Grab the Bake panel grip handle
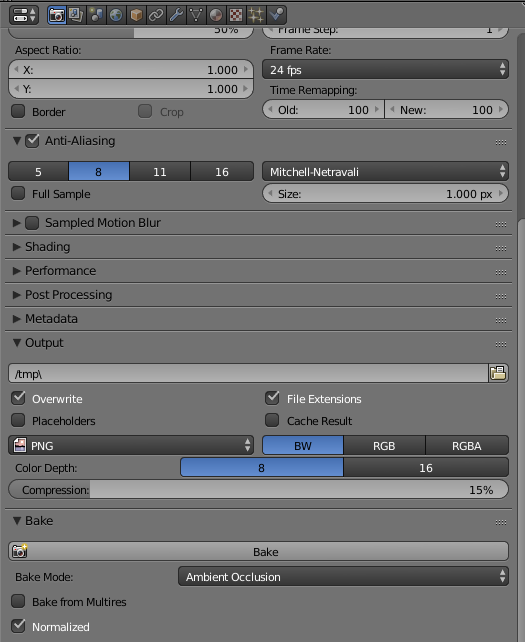Image resolution: width=525 pixels, height=642 pixels. point(501,522)
